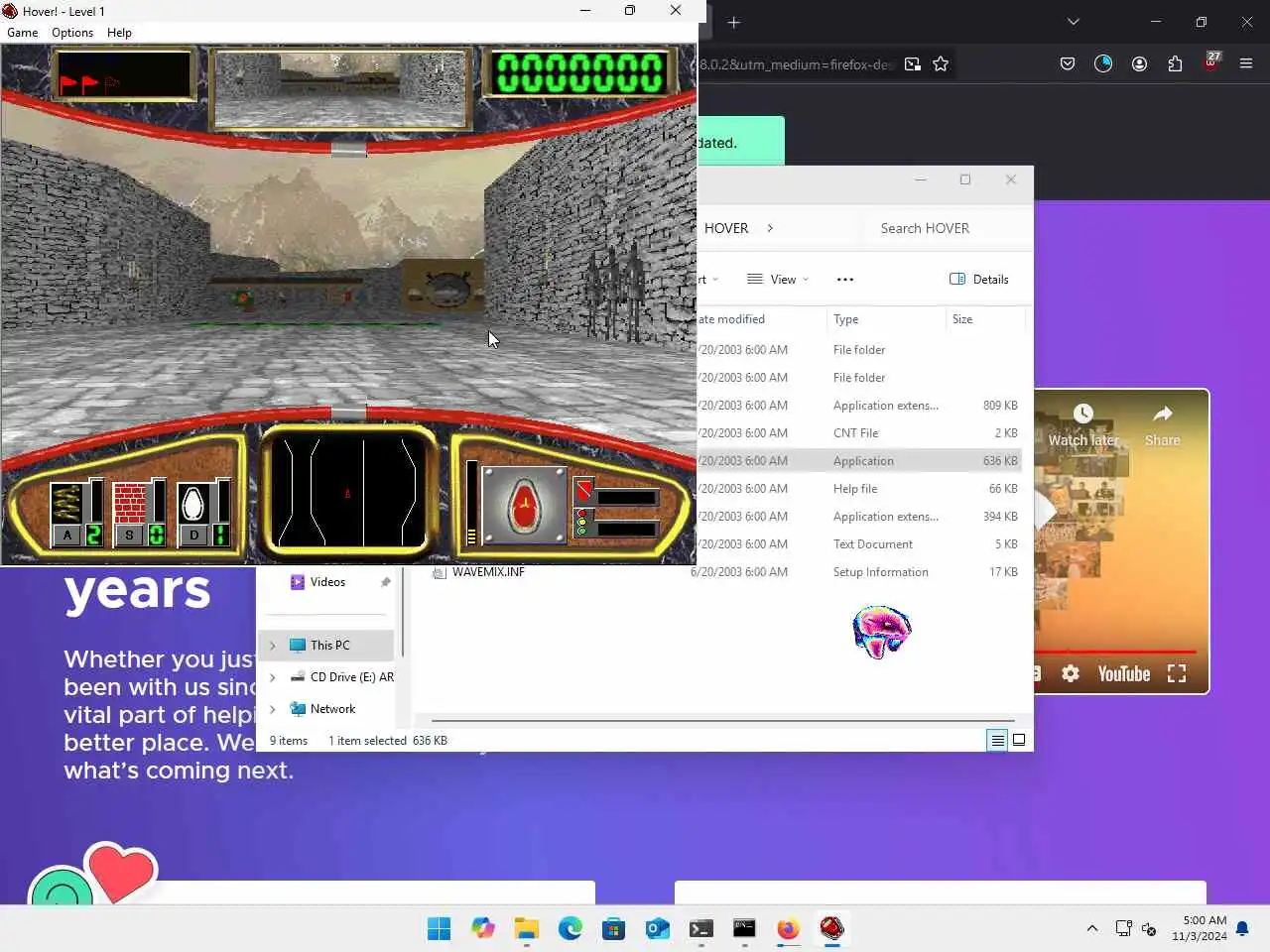1270x952 pixels.
Task: Open the Options menu in Hover!
Action: (x=72, y=33)
